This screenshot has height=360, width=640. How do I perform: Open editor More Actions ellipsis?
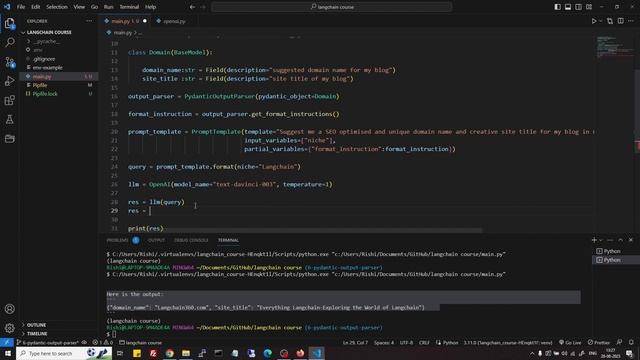pos(631,21)
